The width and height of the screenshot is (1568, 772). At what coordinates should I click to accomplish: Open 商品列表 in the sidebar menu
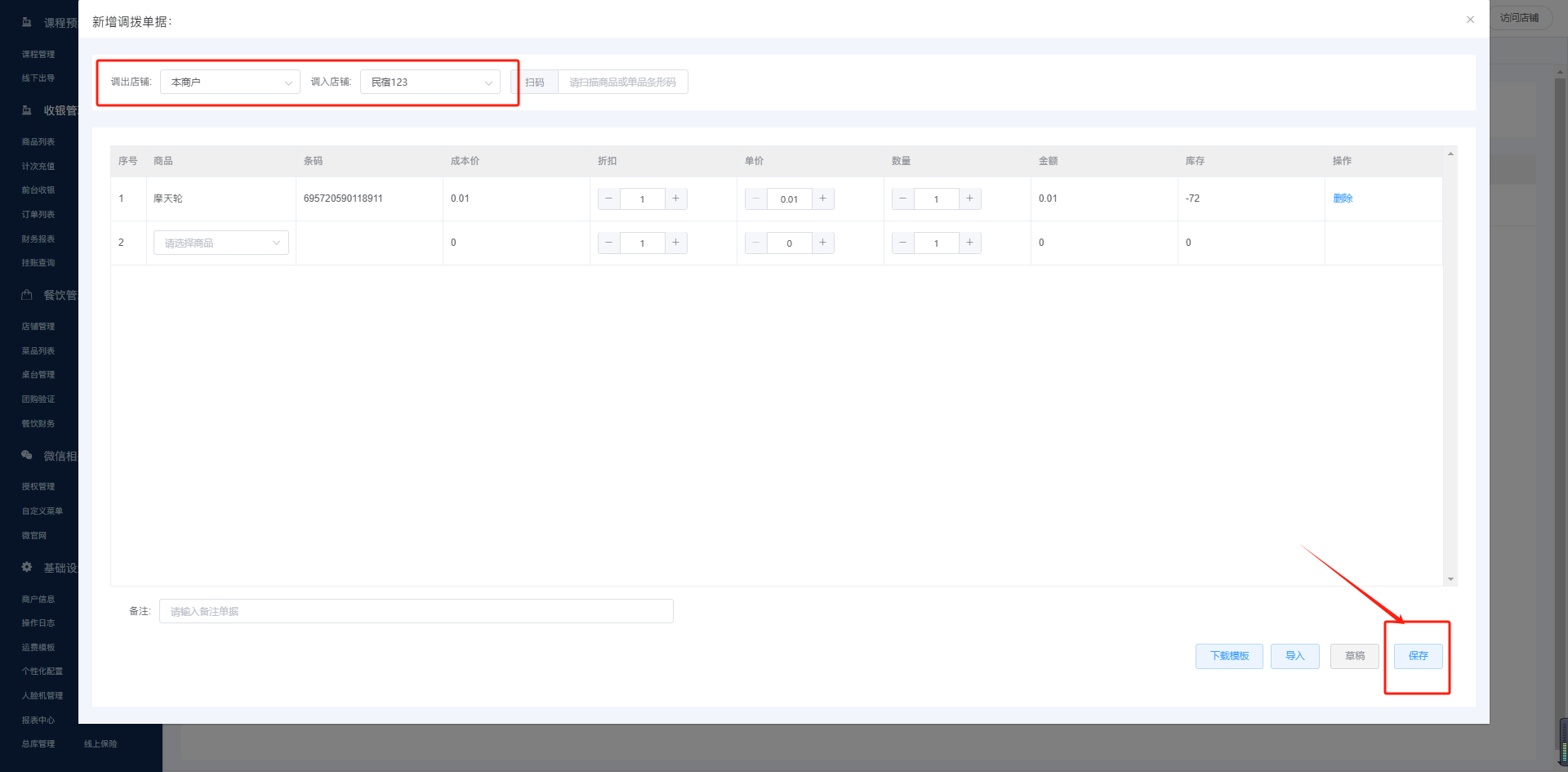(x=38, y=142)
